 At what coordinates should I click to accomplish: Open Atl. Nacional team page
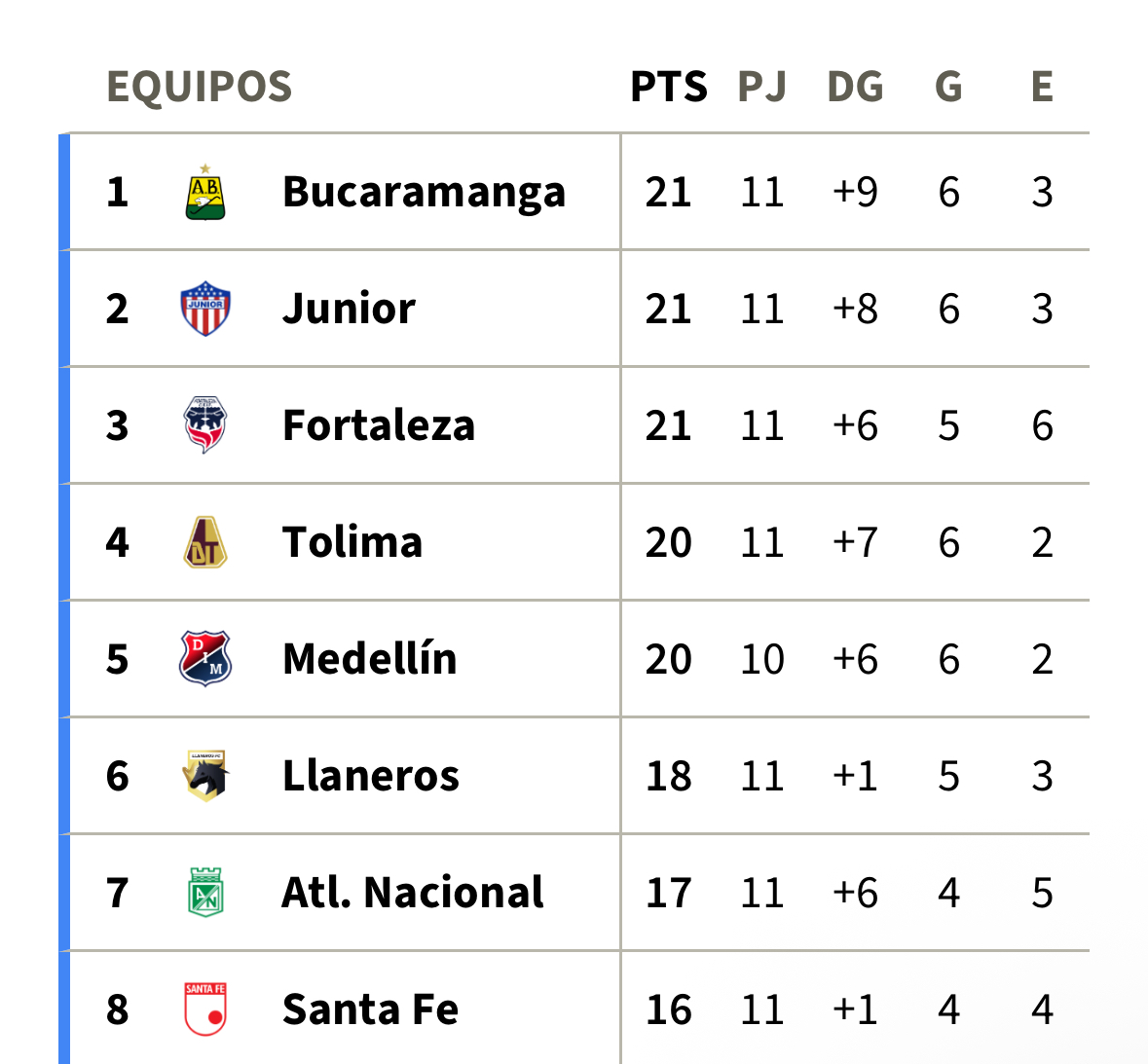click(x=412, y=893)
